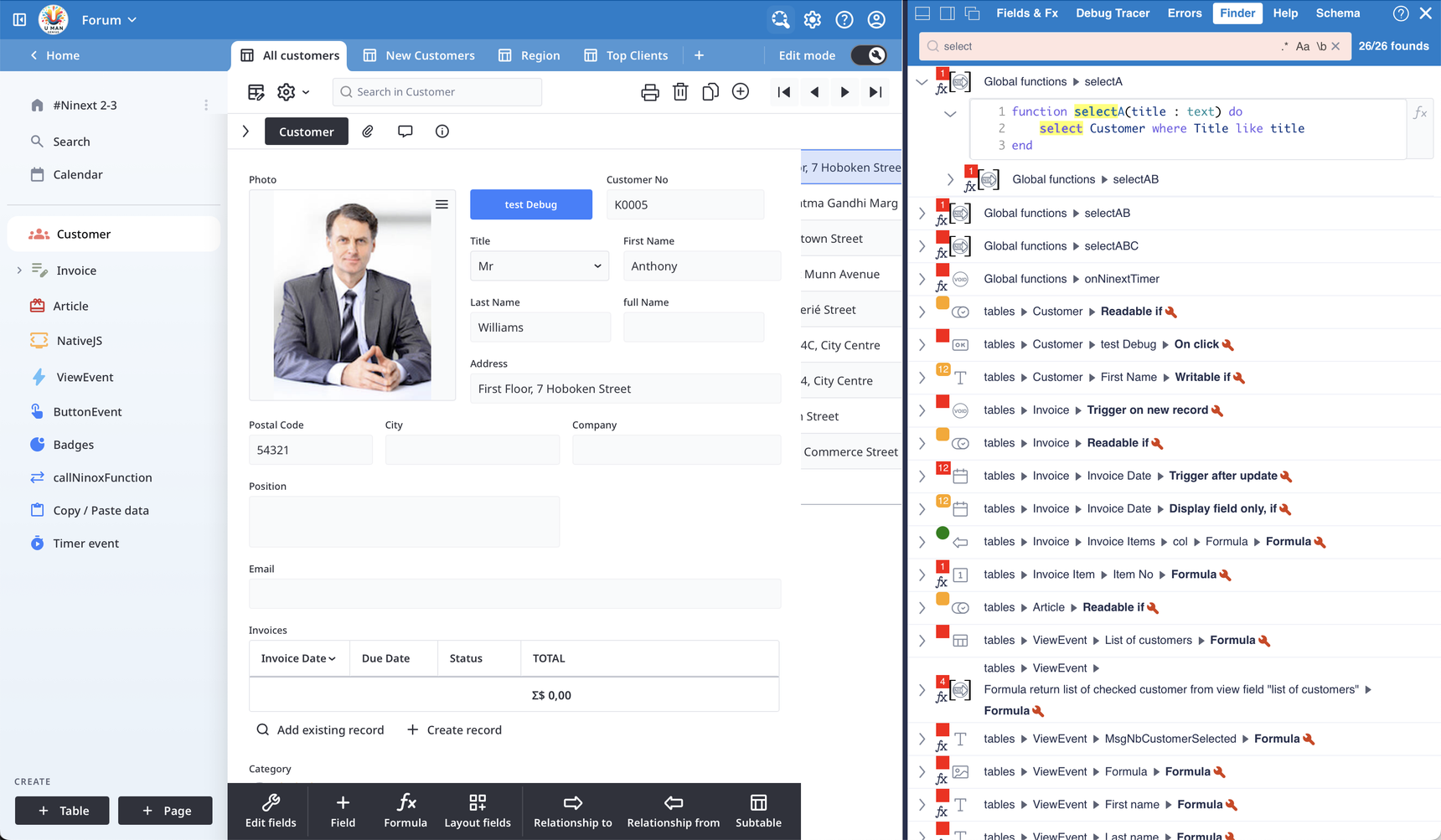Click the print record icon

(x=649, y=92)
